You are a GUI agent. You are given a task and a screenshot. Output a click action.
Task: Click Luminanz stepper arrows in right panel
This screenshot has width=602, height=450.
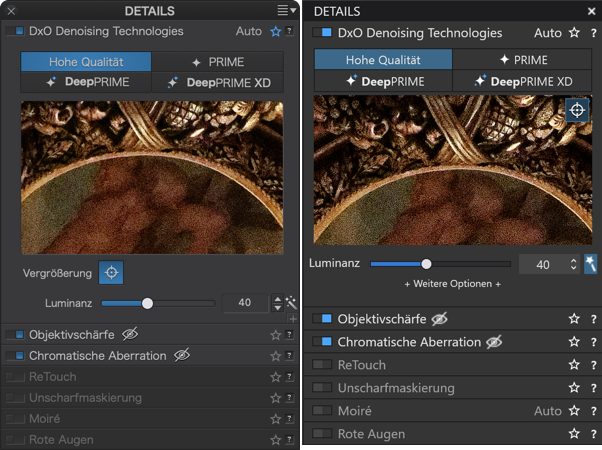click(x=573, y=264)
